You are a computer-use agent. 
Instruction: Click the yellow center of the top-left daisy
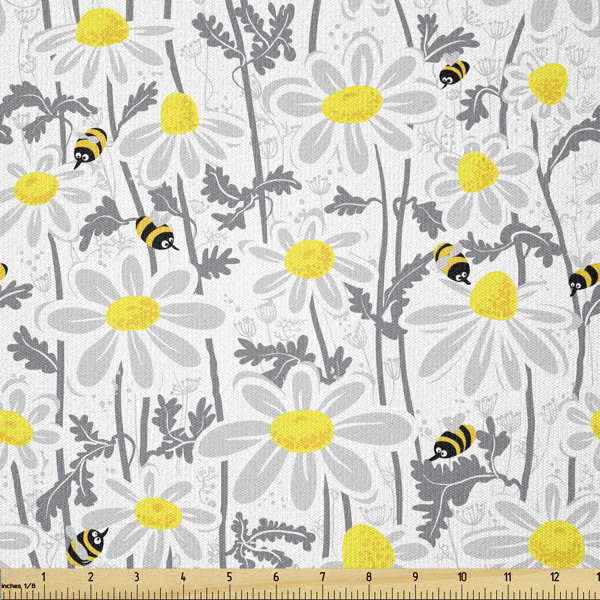102,27
